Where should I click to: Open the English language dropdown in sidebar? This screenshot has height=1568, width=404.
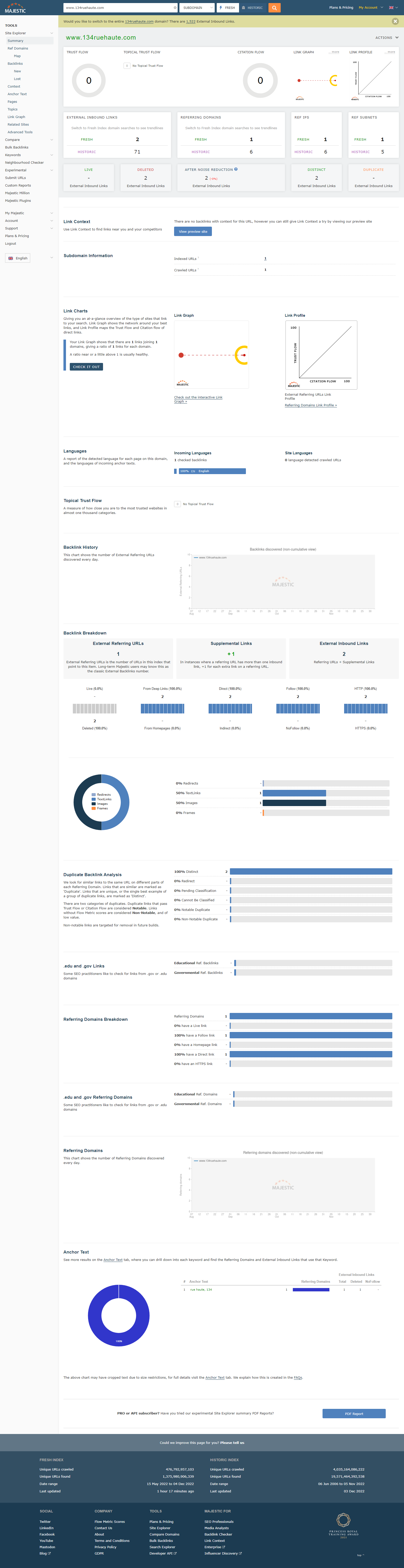(x=18, y=258)
